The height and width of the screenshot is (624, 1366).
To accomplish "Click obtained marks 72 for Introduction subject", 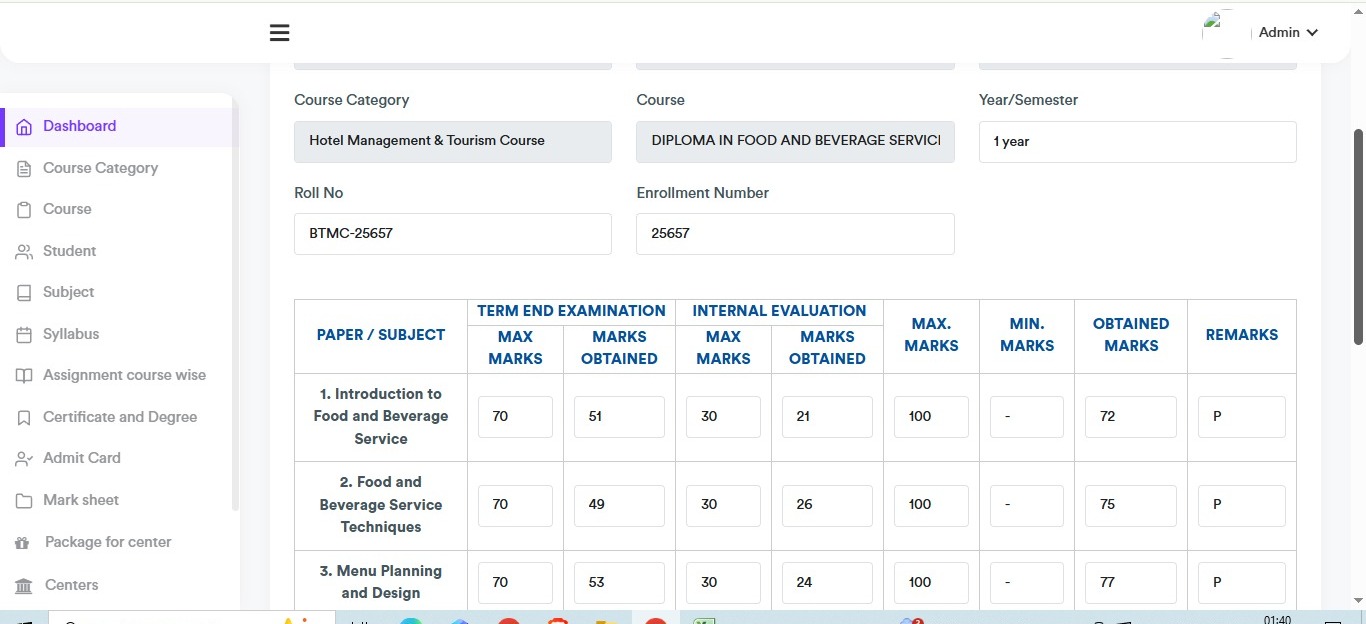I will [1131, 417].
